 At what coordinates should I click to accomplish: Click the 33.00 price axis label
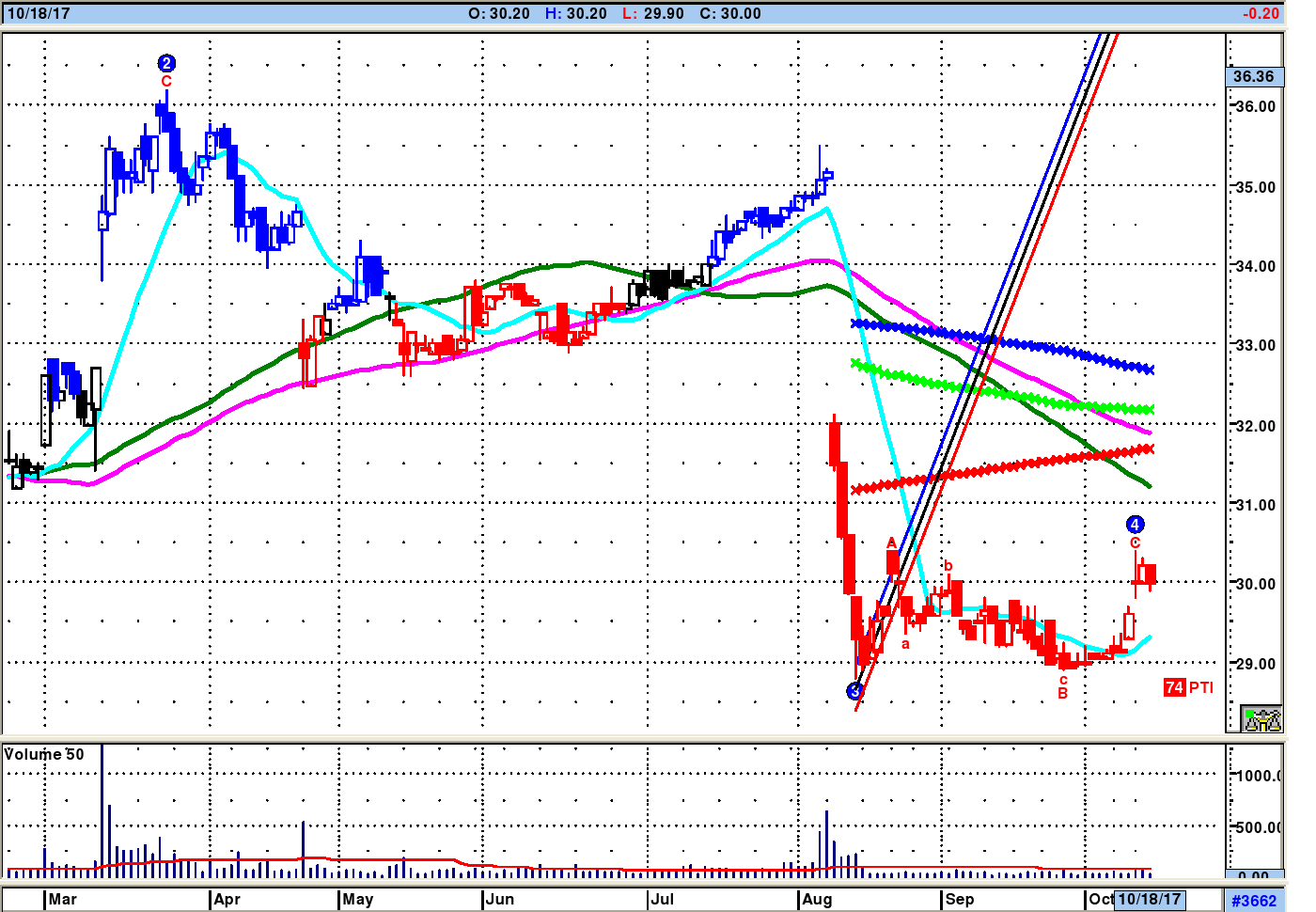point(1255,345)
